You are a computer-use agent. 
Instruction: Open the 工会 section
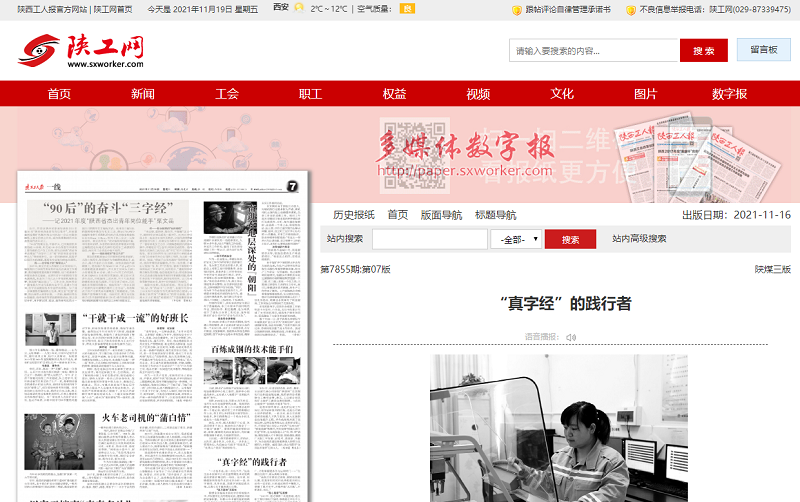pos(227,94)
